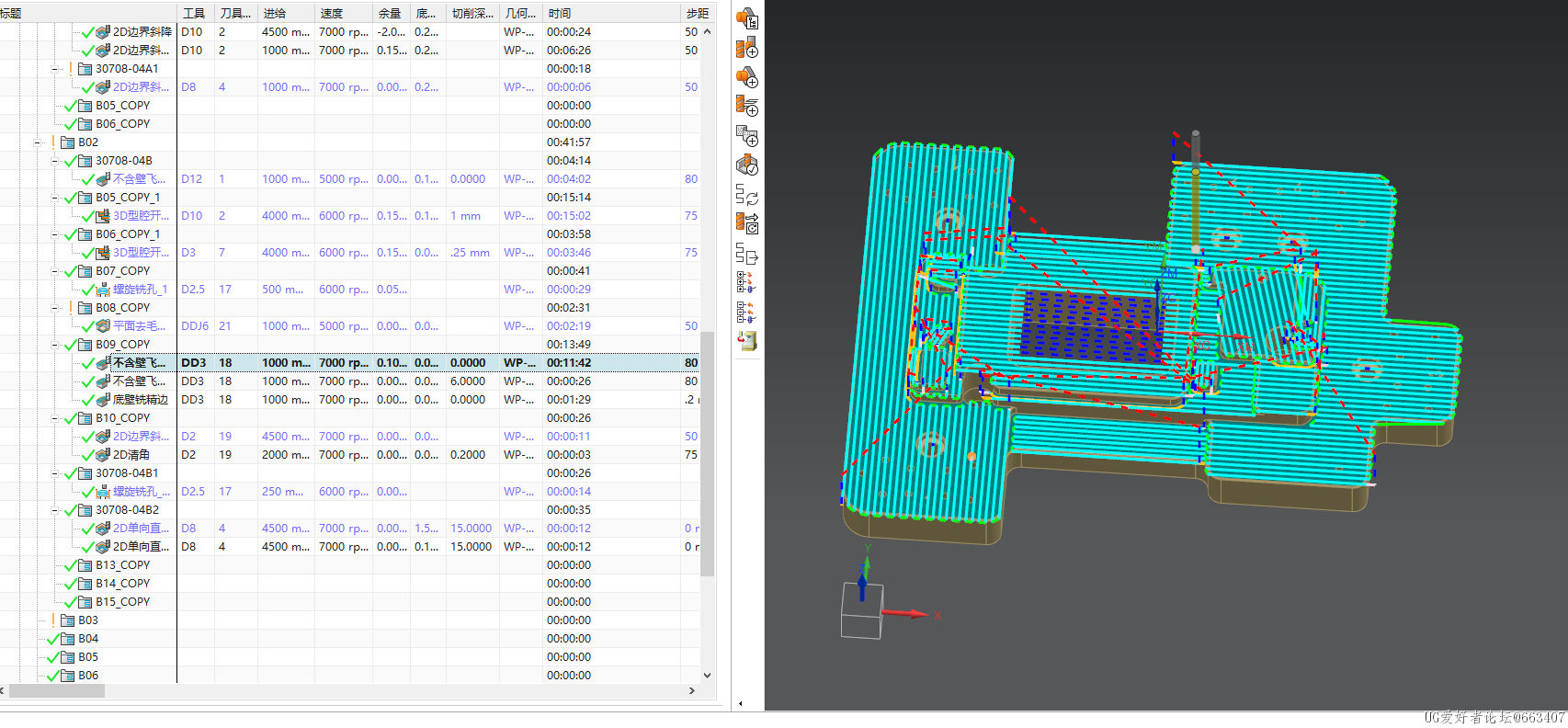Collapse the B07_COPY group
Screen dimensions: 1568x728
click(x=54, y=271)
